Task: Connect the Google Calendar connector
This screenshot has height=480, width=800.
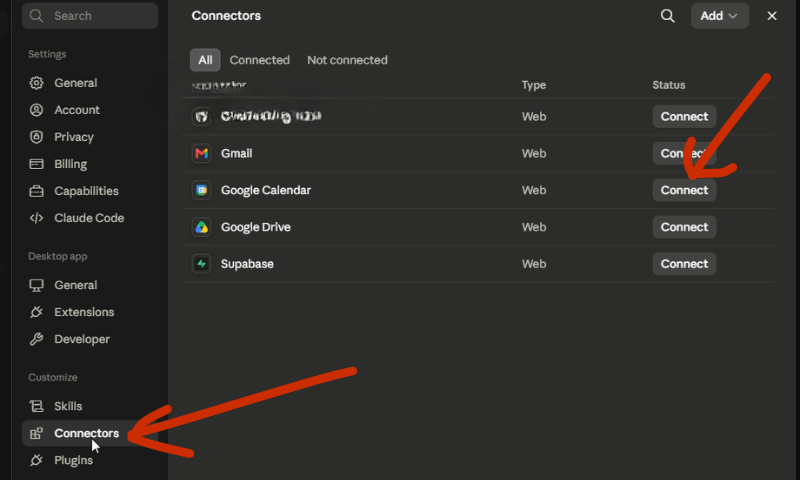Action: pos(684,190)
